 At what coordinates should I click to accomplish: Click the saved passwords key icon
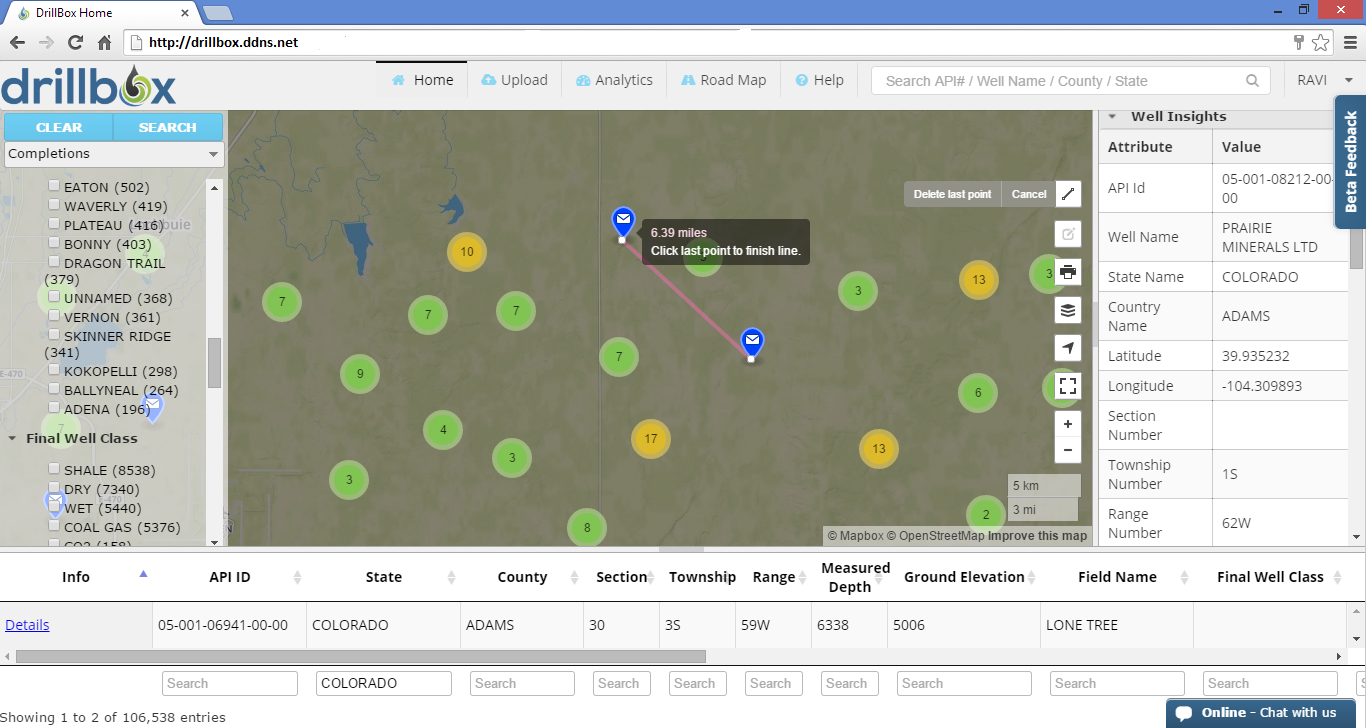(x=1299, y=43)
